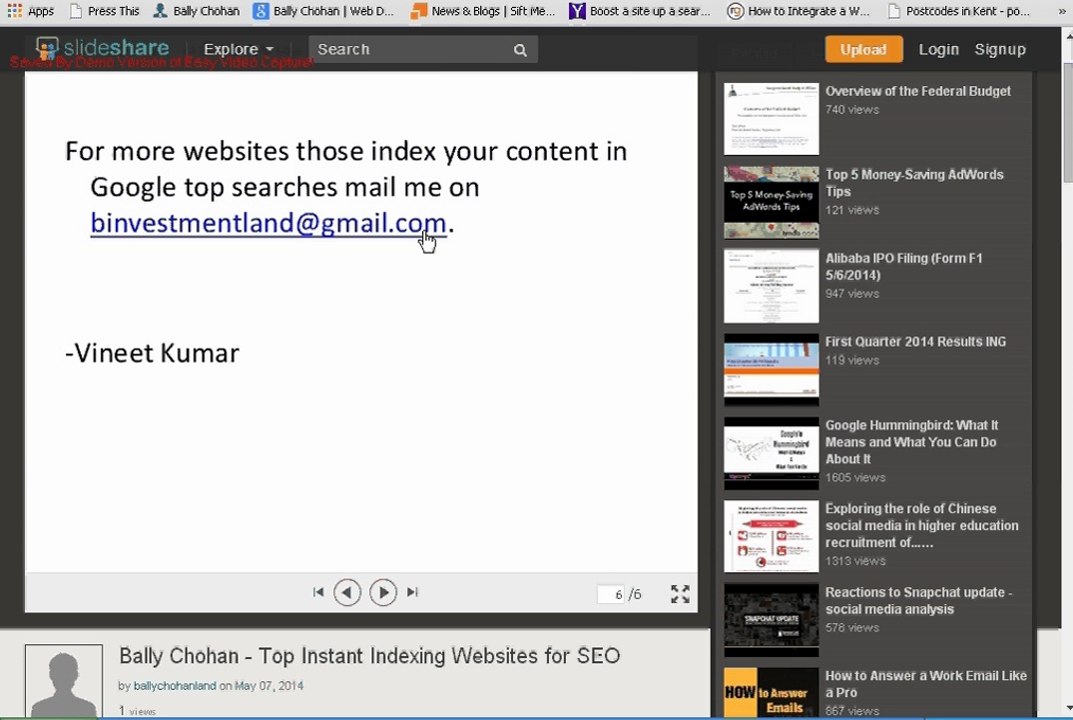Click the SlideShare logo
The image size is (1073, 720).
pyautogui.click(x=103, y=48)
